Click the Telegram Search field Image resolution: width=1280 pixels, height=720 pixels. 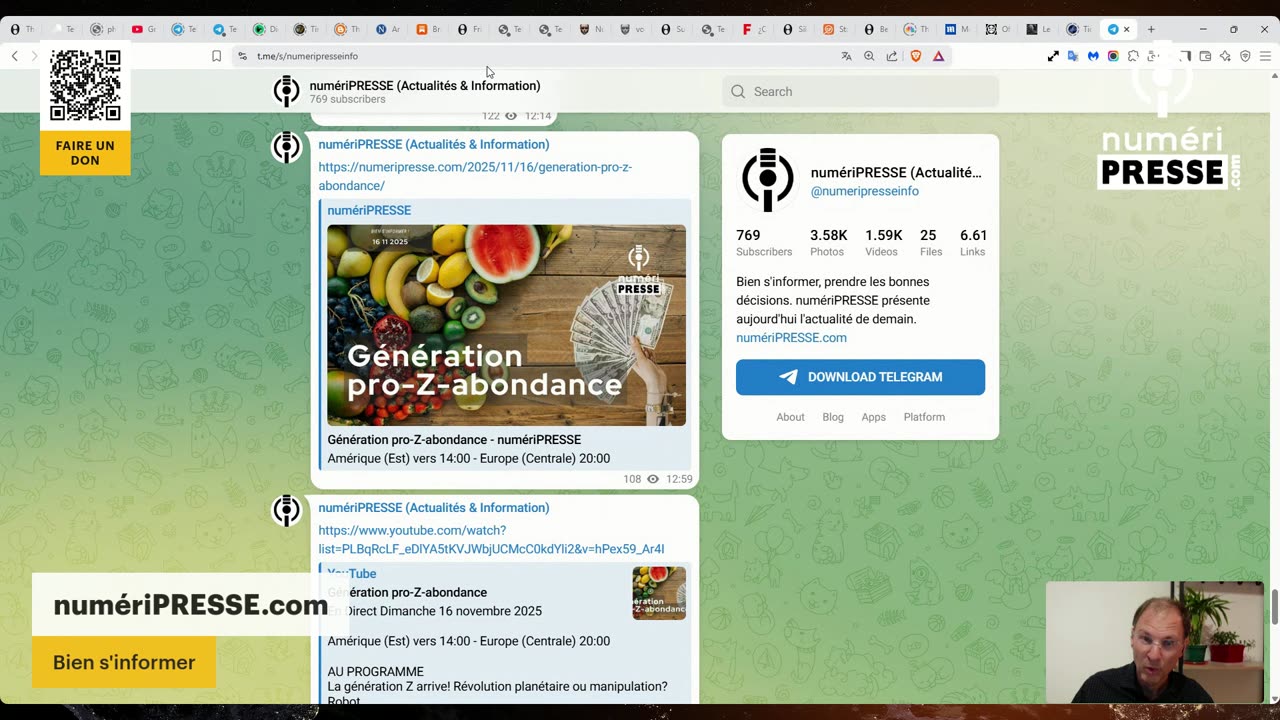point(860,91)
